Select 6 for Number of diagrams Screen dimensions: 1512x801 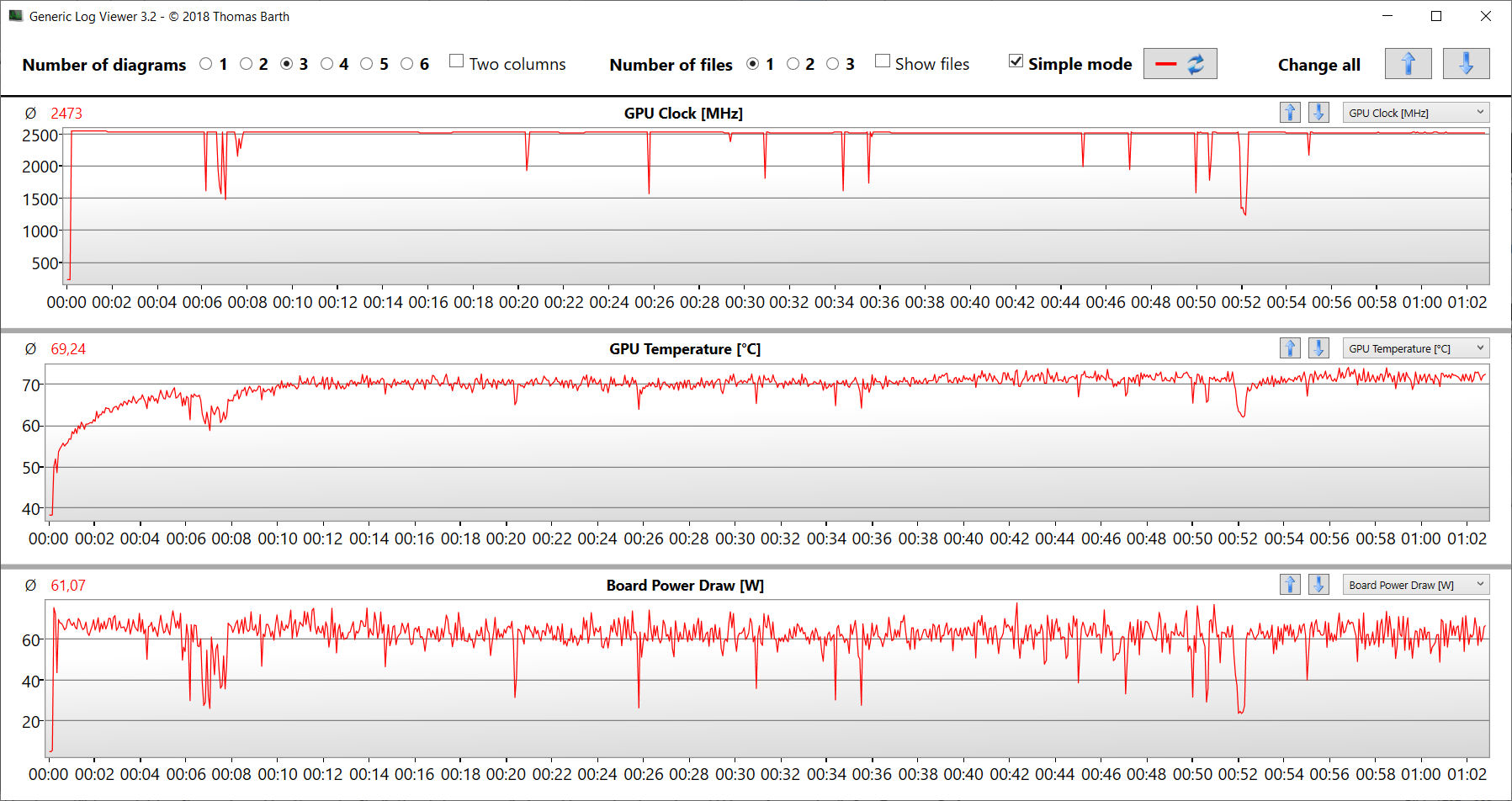[x=407, y=64]
